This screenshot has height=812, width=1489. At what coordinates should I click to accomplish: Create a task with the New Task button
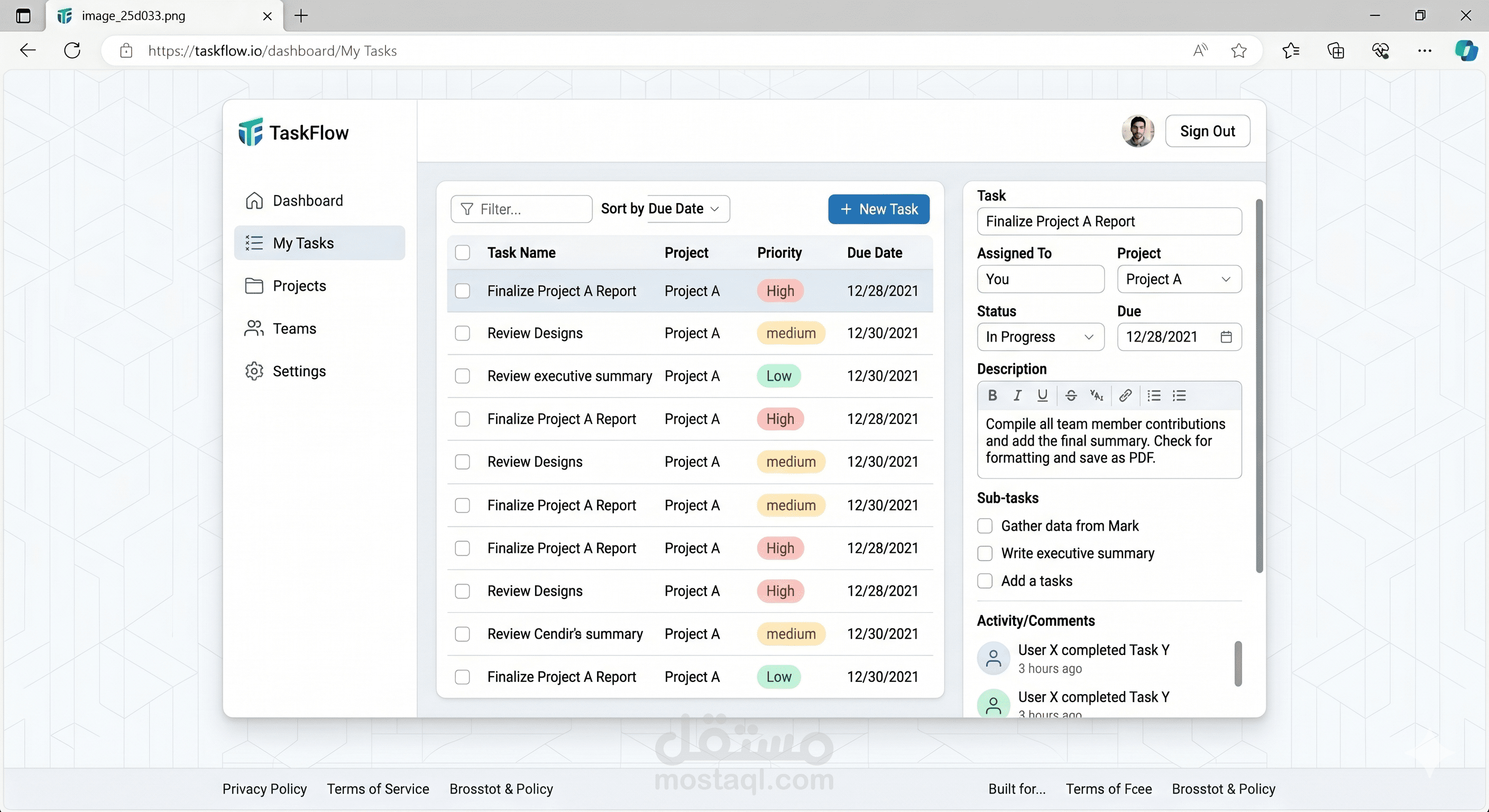[x=879, y=209]
